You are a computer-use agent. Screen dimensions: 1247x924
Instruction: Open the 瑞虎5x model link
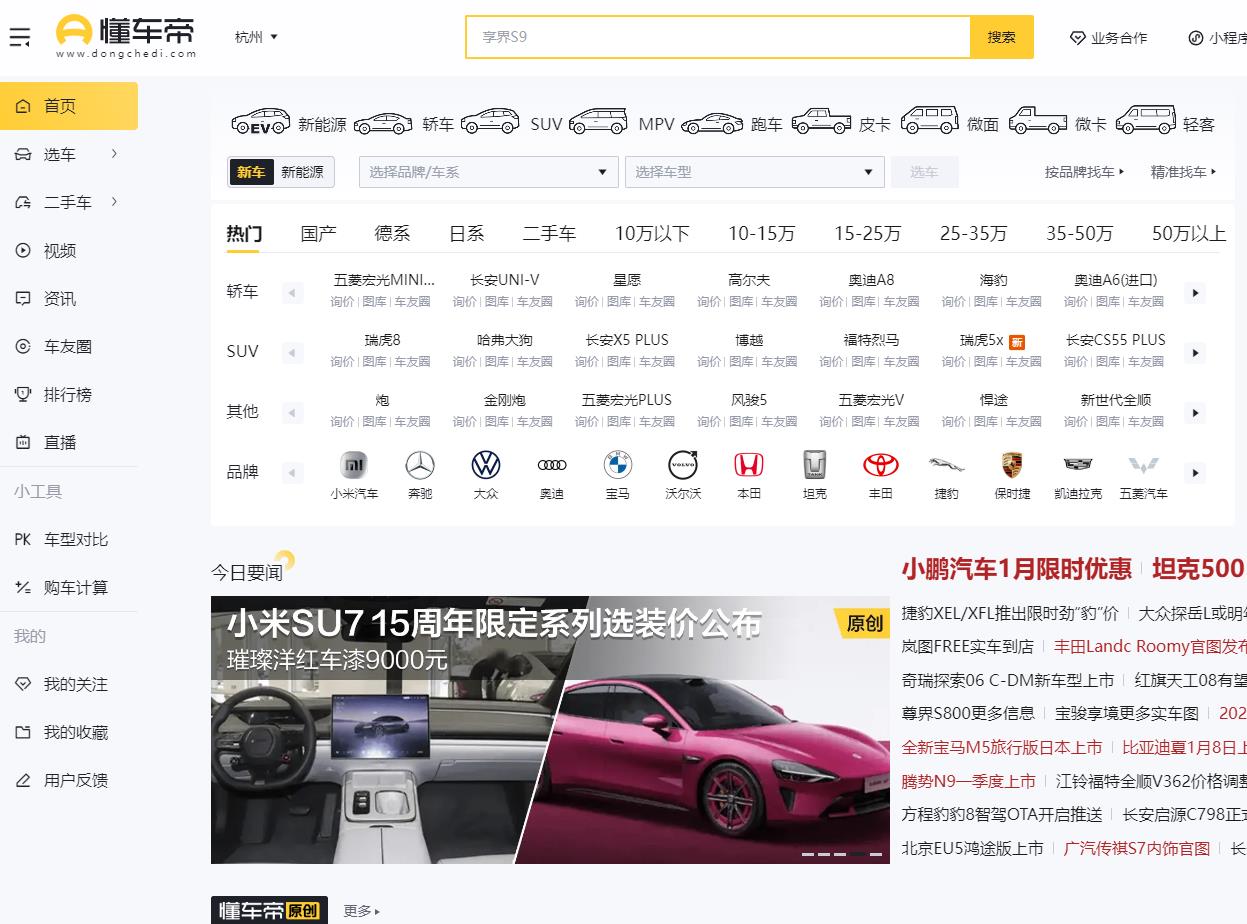pyautogui.click(x=982, y=340)
